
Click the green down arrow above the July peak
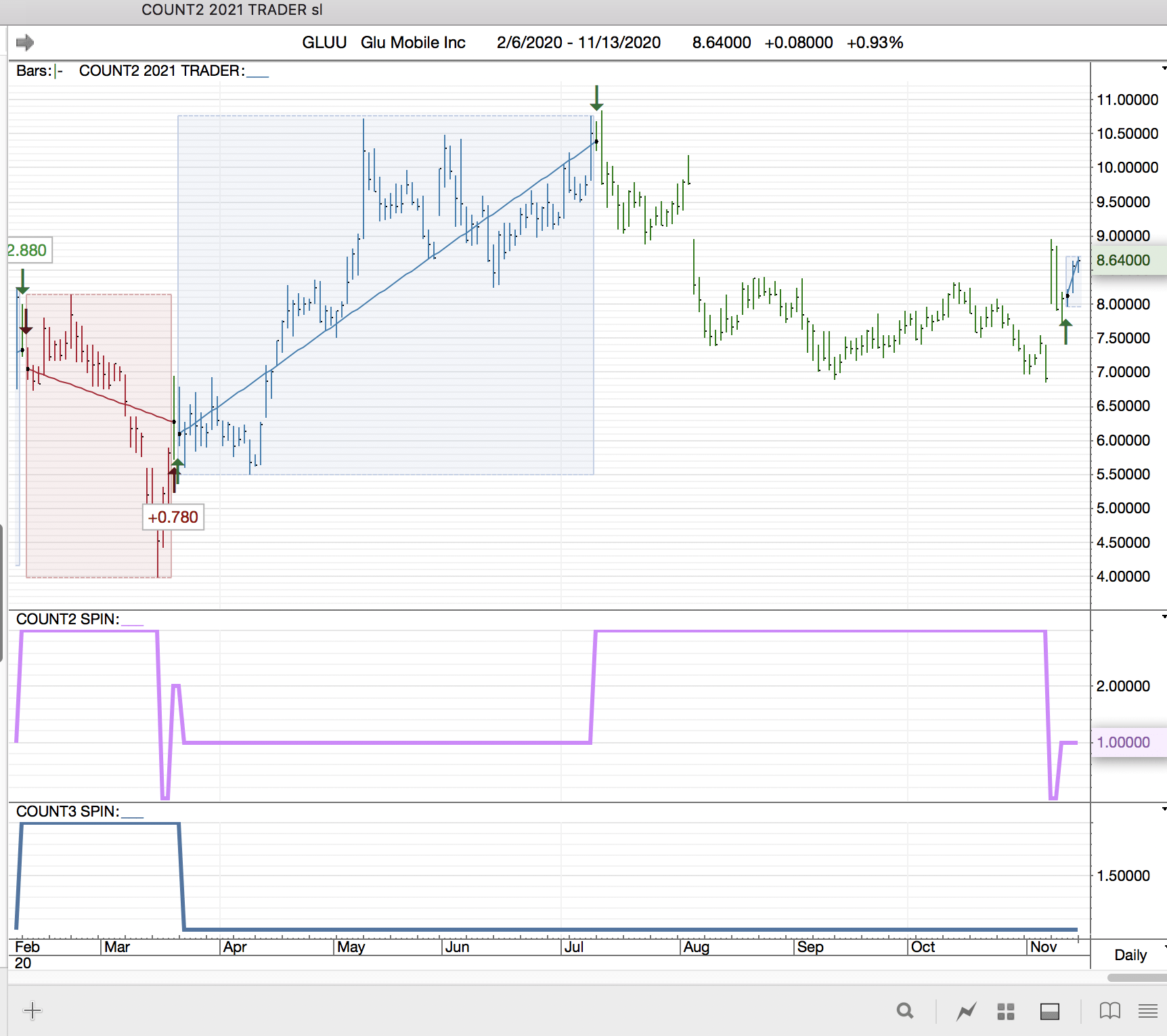596,98
